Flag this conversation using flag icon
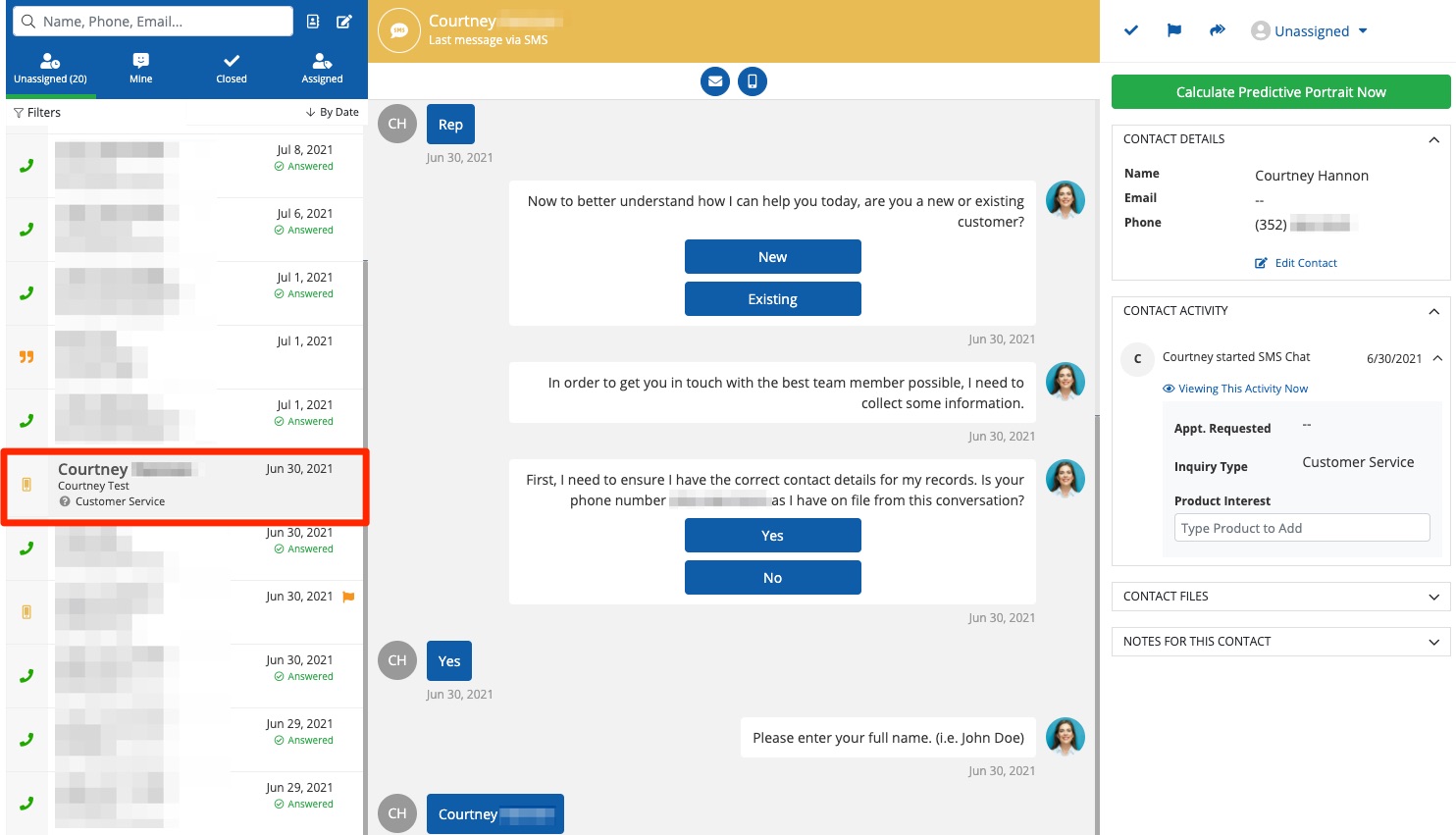 [x=1174, y=30]
